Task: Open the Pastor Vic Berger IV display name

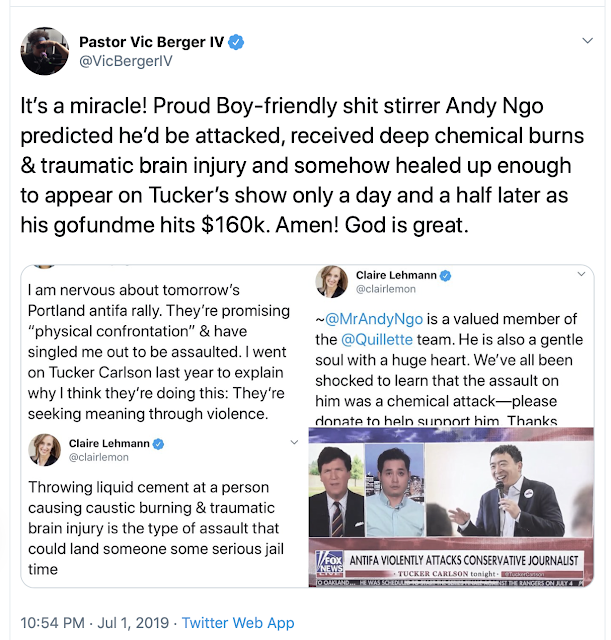Action: [152, 42]
